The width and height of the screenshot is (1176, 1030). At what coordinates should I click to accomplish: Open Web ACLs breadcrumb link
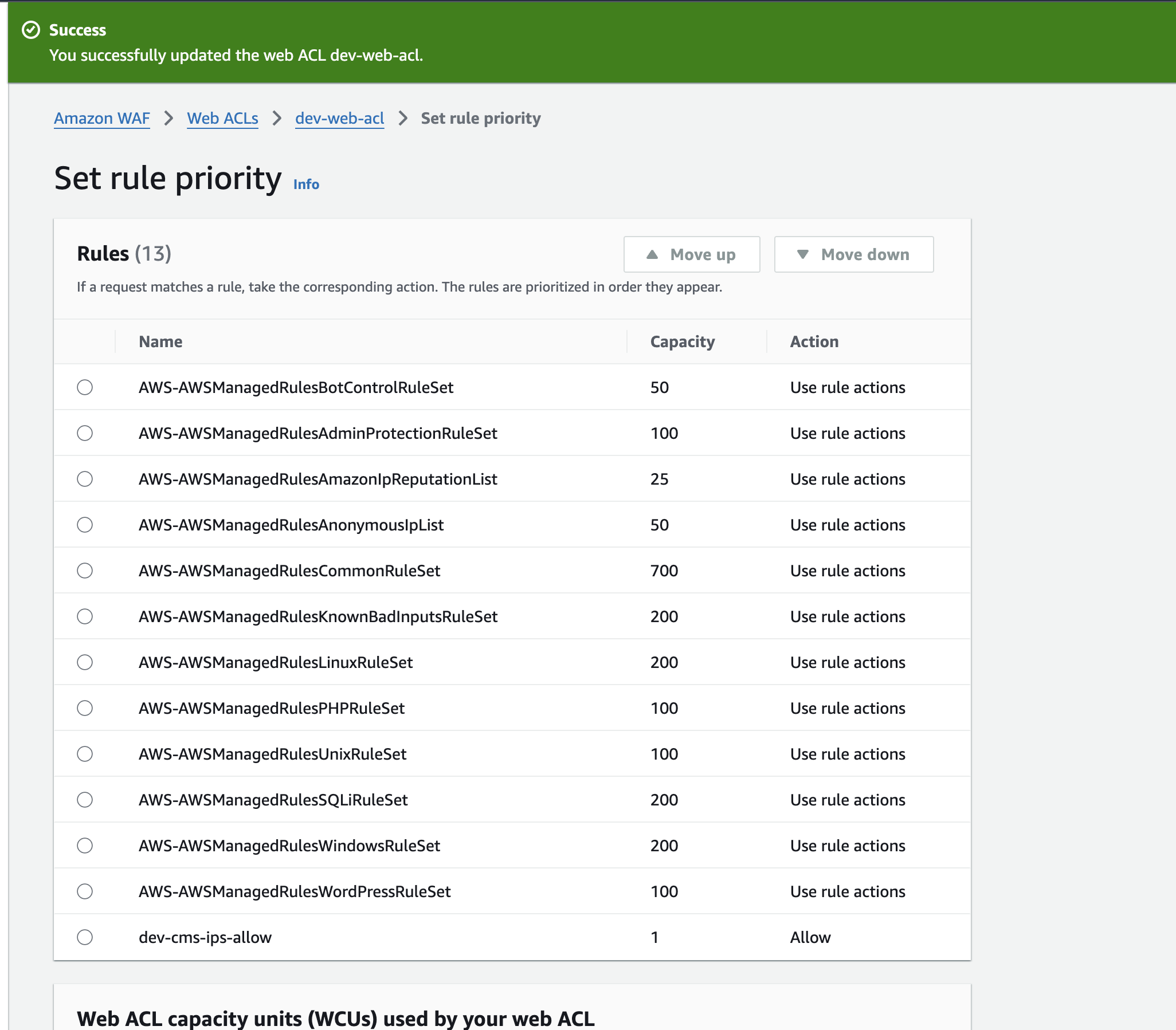(222, 119)
